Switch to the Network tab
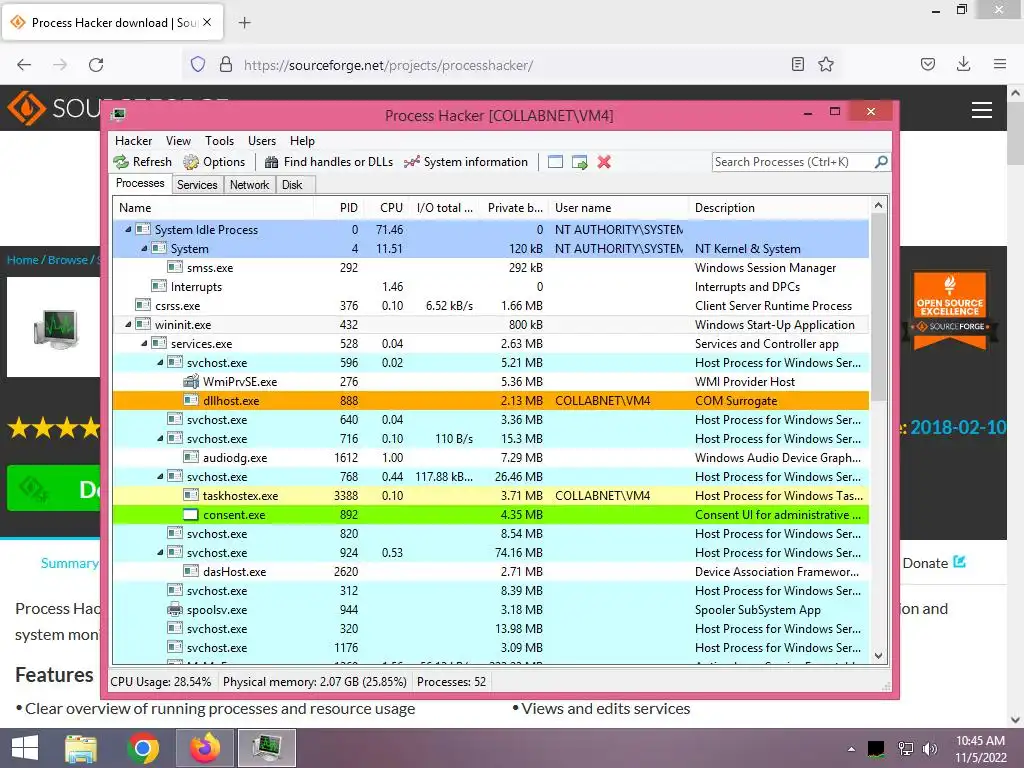 (249, 185)
